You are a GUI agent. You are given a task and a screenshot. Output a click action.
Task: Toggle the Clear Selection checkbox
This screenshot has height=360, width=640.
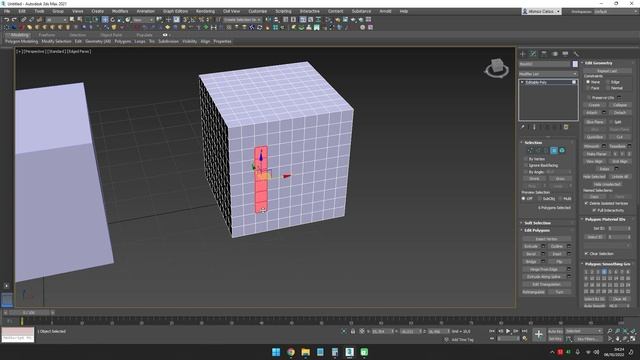[587, 253]
